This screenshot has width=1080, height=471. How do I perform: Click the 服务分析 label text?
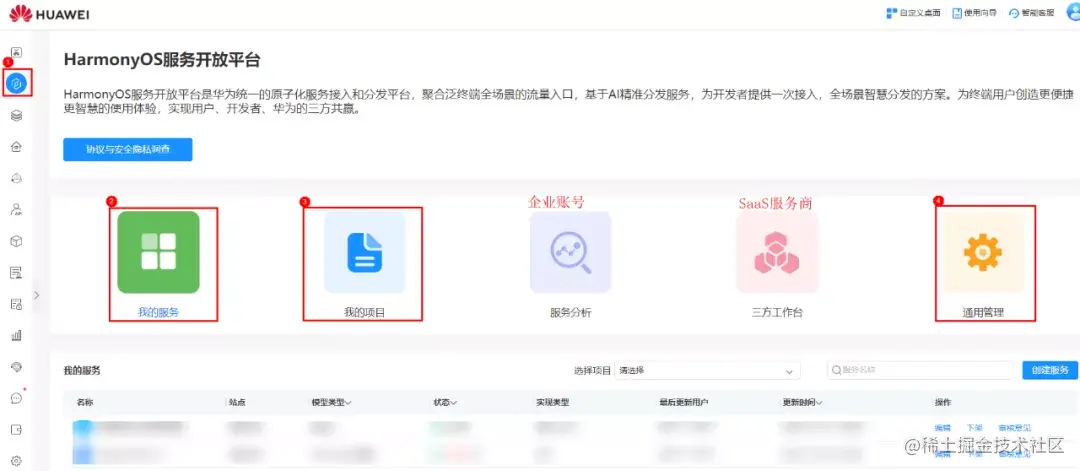pos(570,313)
